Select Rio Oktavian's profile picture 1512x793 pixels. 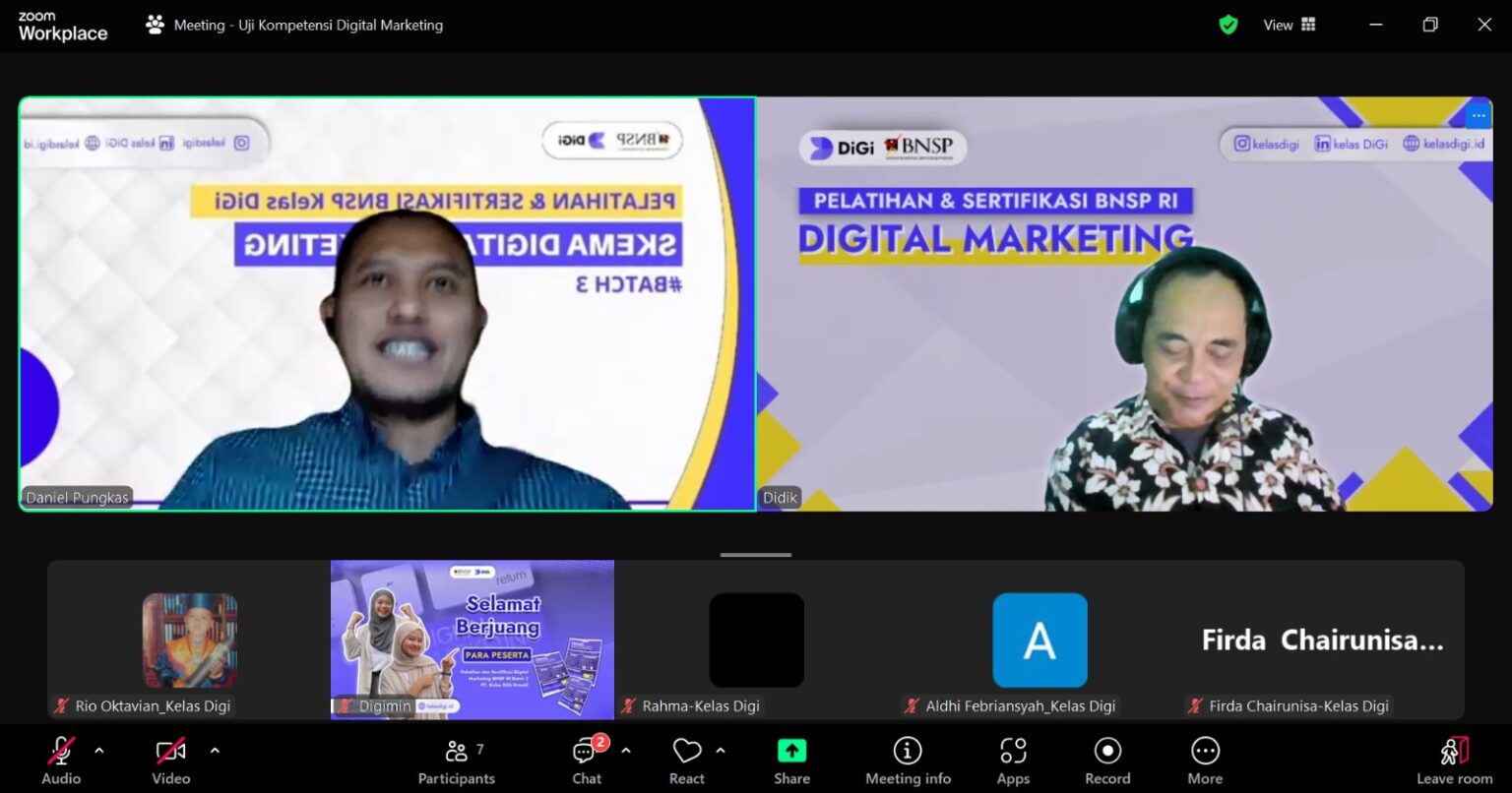point(190,640)
